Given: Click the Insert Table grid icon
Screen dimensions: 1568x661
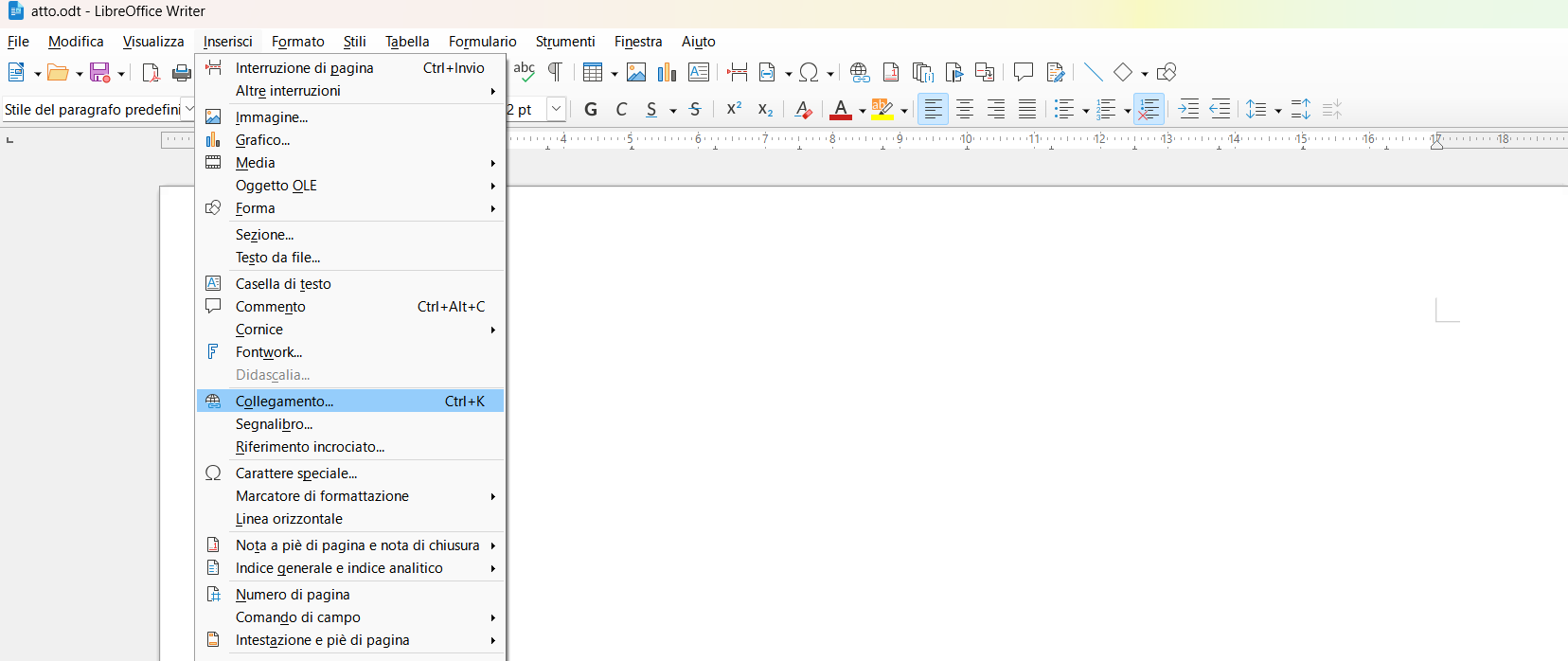Looking at the screenshot, I should click(593, 72).
